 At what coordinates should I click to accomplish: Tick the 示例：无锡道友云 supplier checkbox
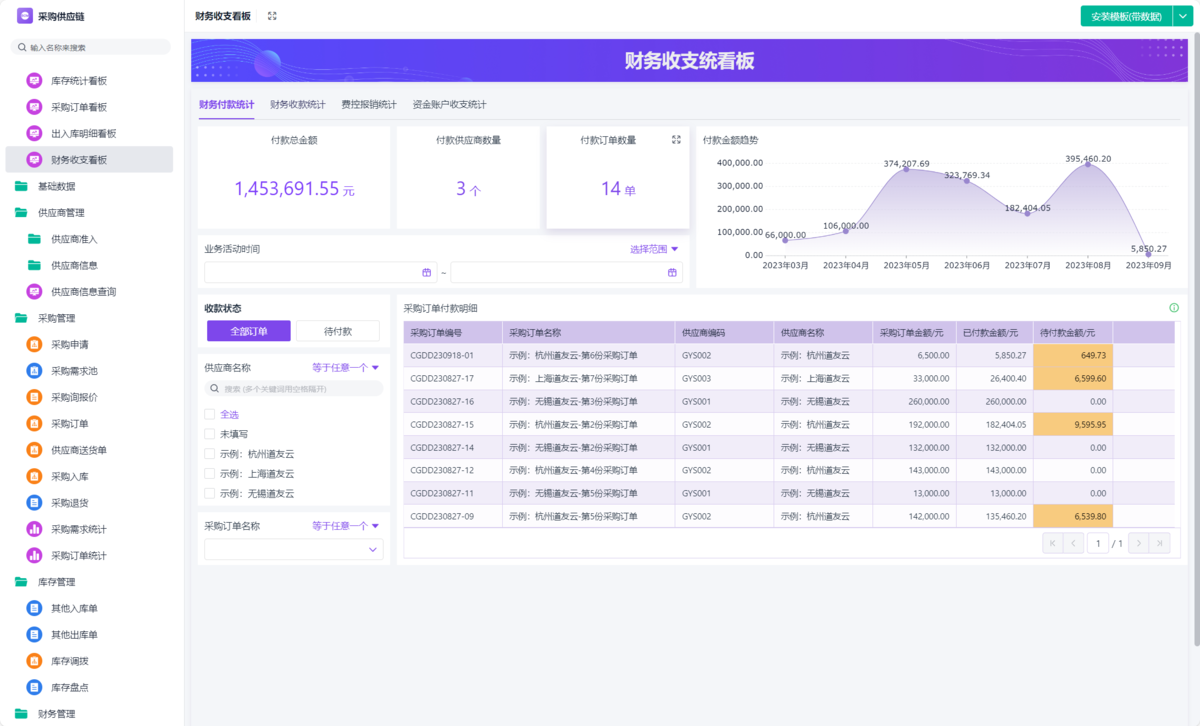click(x=210, y=493)
